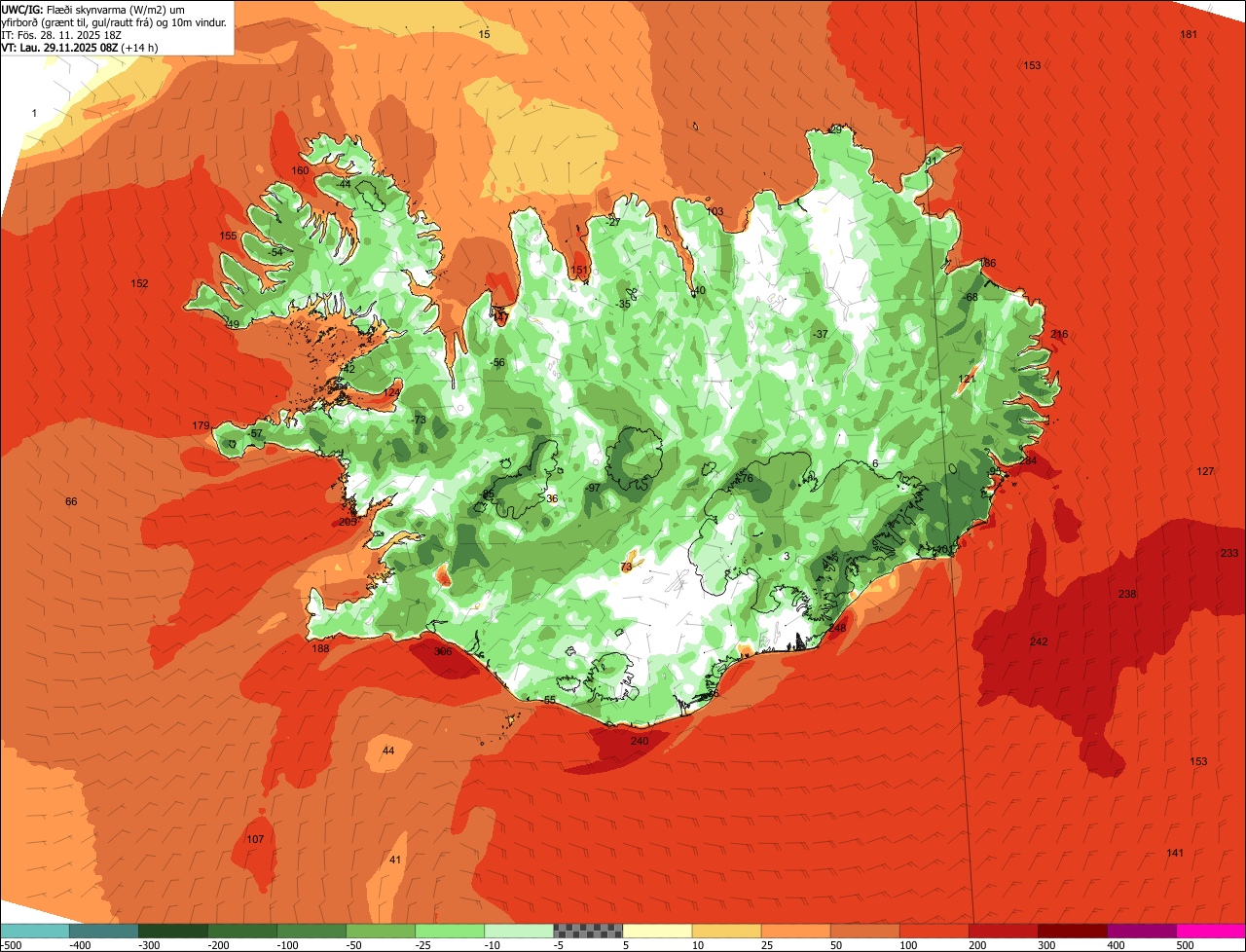Screen dimensions: 1246x952
Task: Click the "VT: Lau. 29.11.2025 08Z (+14 h)" line
Action: pyautogui.click(x=80, y=48)
